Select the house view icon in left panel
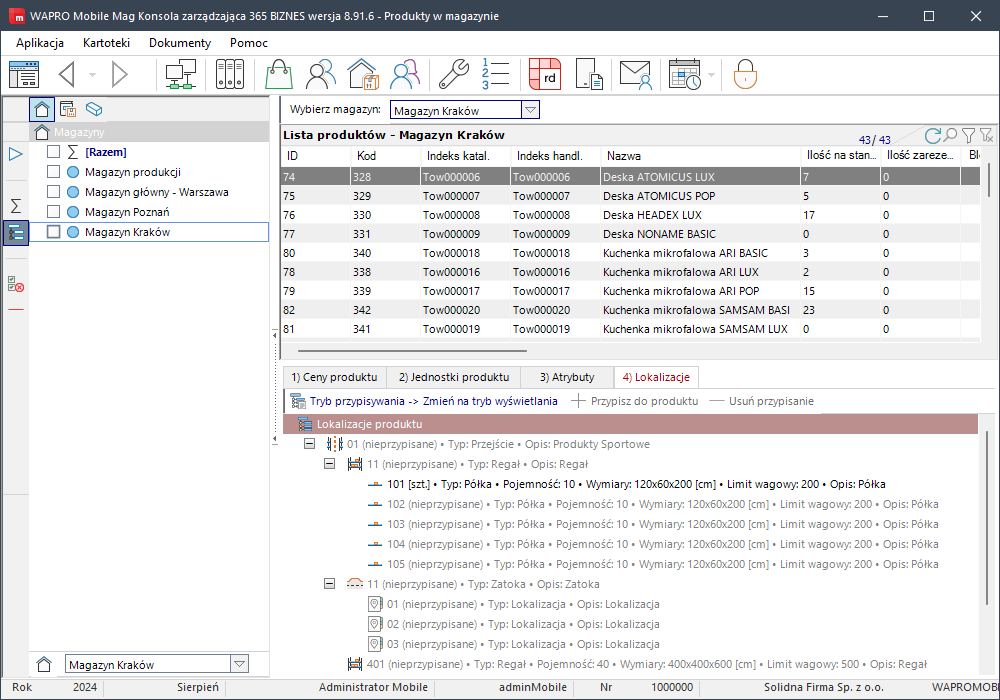1000x700 pixels. [42, 110]
